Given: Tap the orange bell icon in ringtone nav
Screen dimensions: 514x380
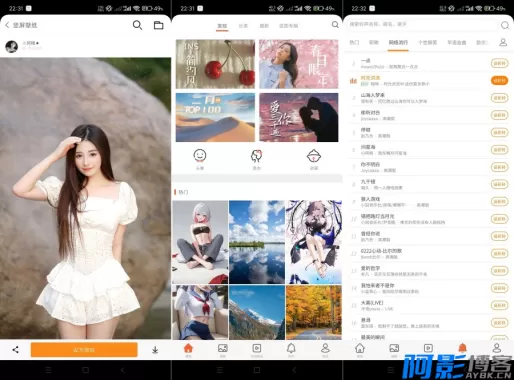Looking at the screenshot, I should (x=462, y=348).
